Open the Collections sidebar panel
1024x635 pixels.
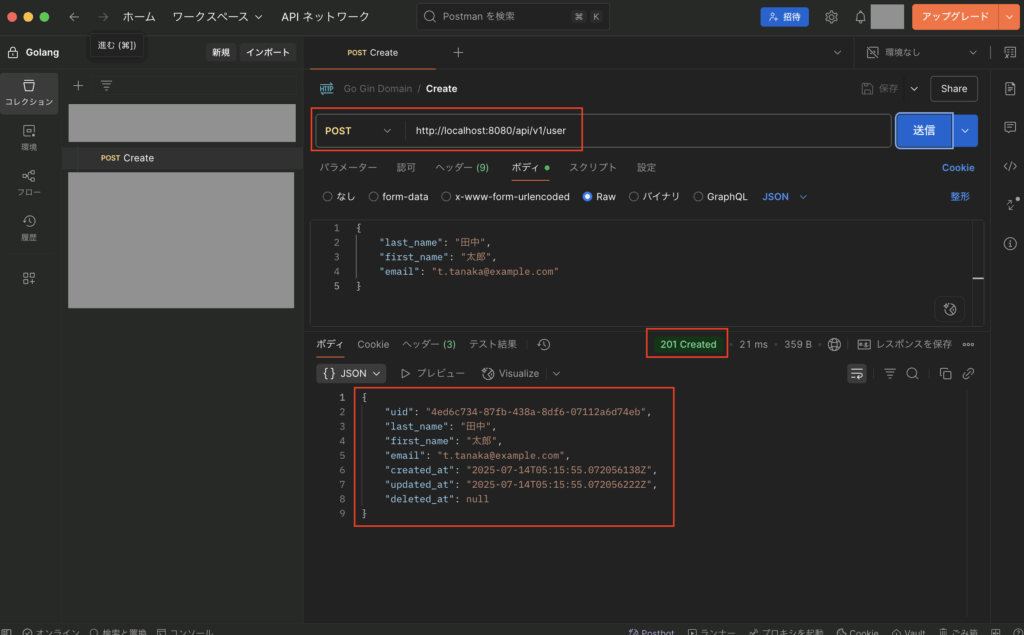point(29,92)
